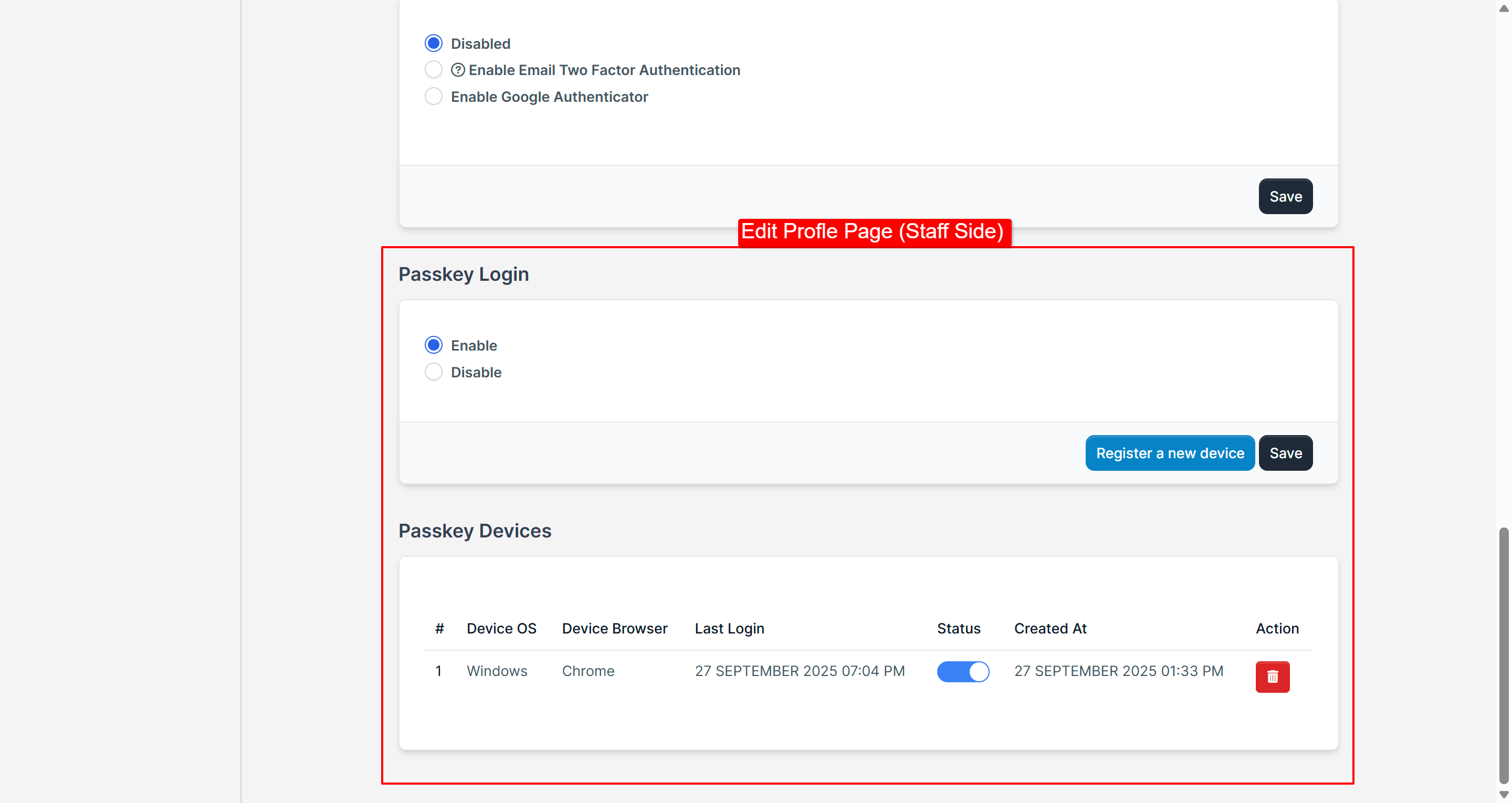Delete the Windows Chrome passkey device
The image size is (1512, 803).
(1272, 677)
